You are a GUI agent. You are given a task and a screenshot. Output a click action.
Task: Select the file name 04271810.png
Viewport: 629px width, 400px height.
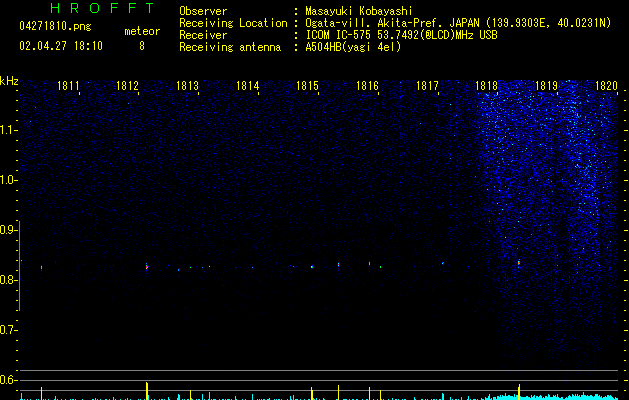55,26
